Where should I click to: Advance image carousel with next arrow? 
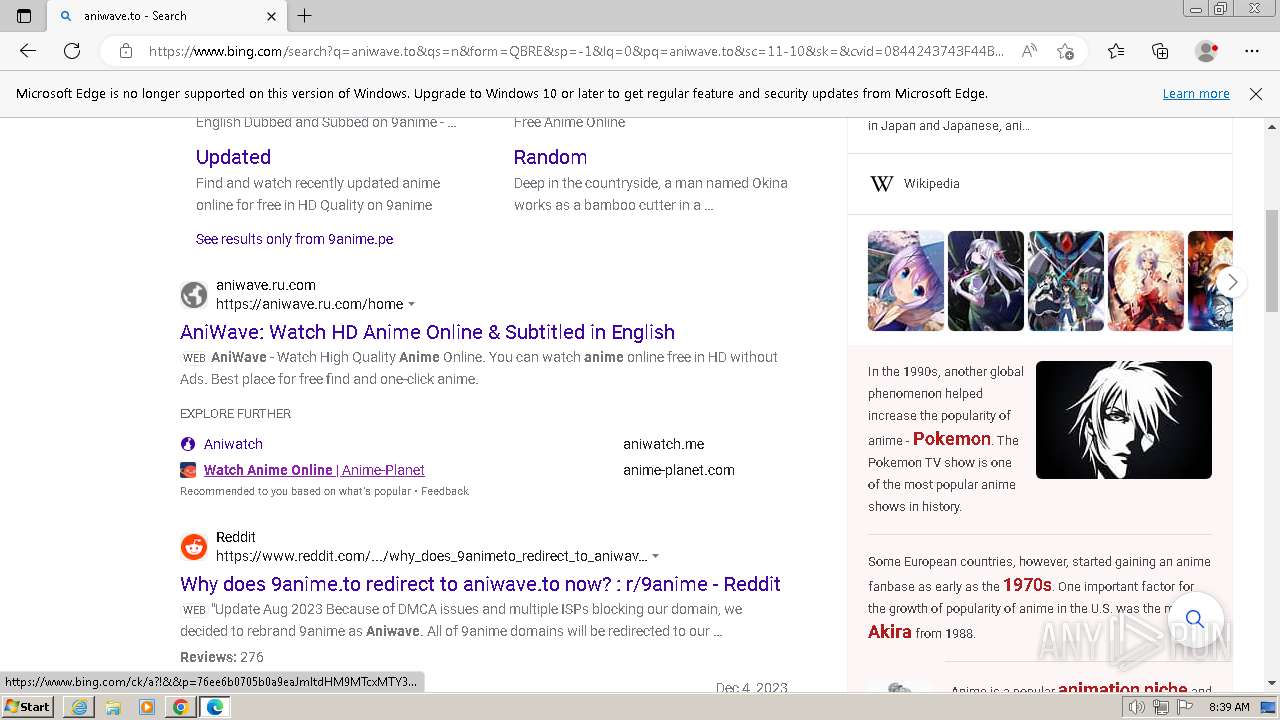[x=1232, y=282]
